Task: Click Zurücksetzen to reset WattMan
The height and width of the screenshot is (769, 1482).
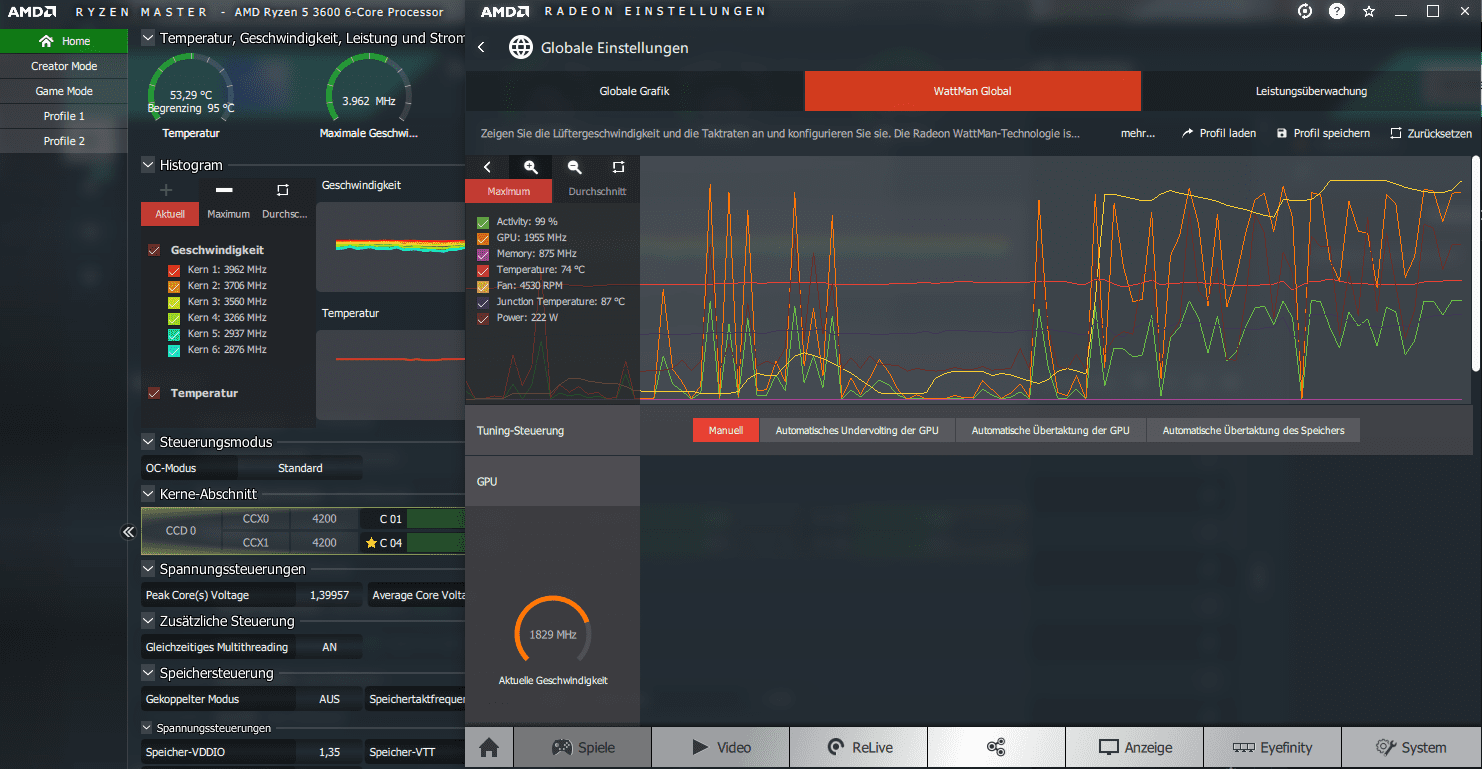Action: coord(1431,133)
